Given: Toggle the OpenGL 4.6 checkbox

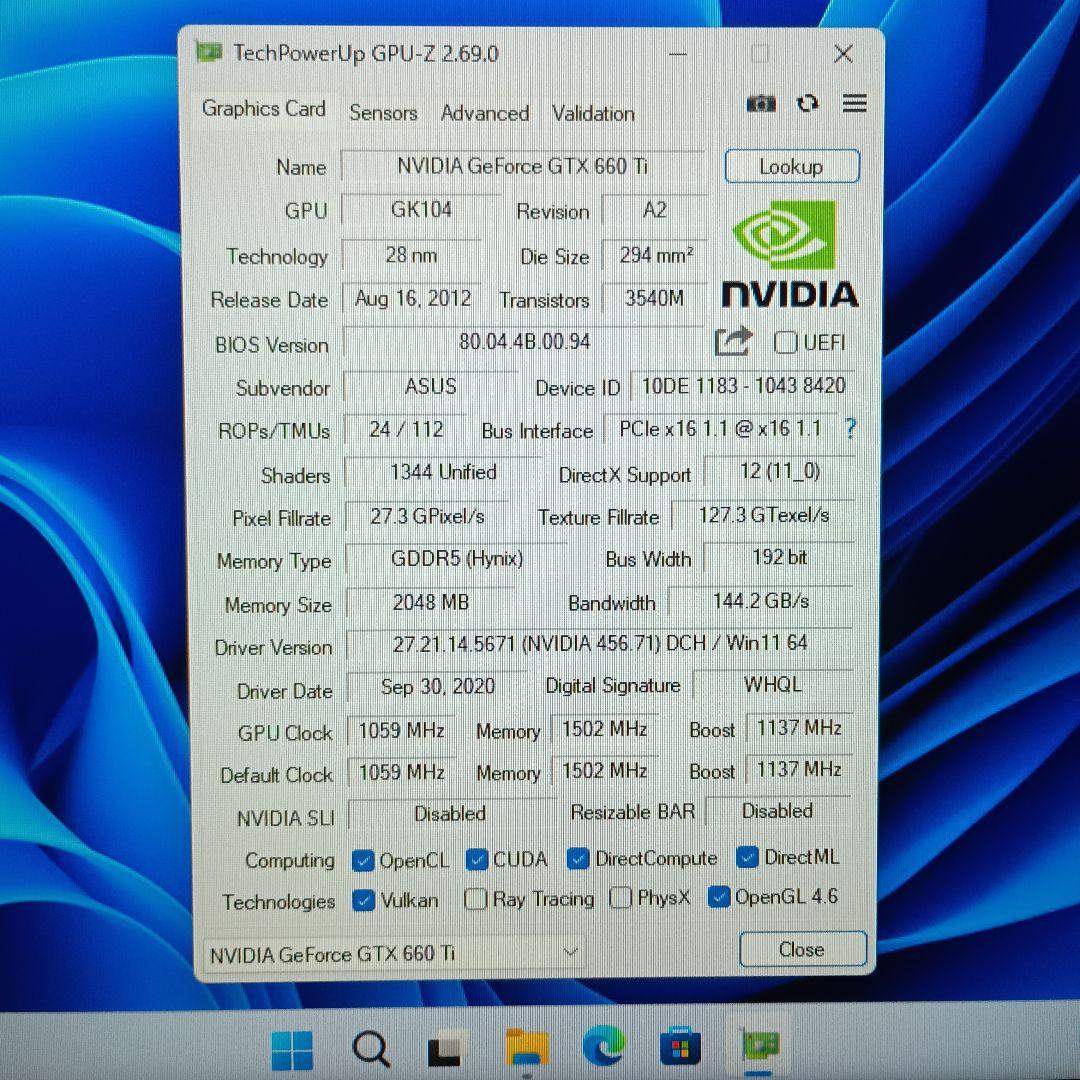Looking at the screenshot, I should tap(719, 897).
